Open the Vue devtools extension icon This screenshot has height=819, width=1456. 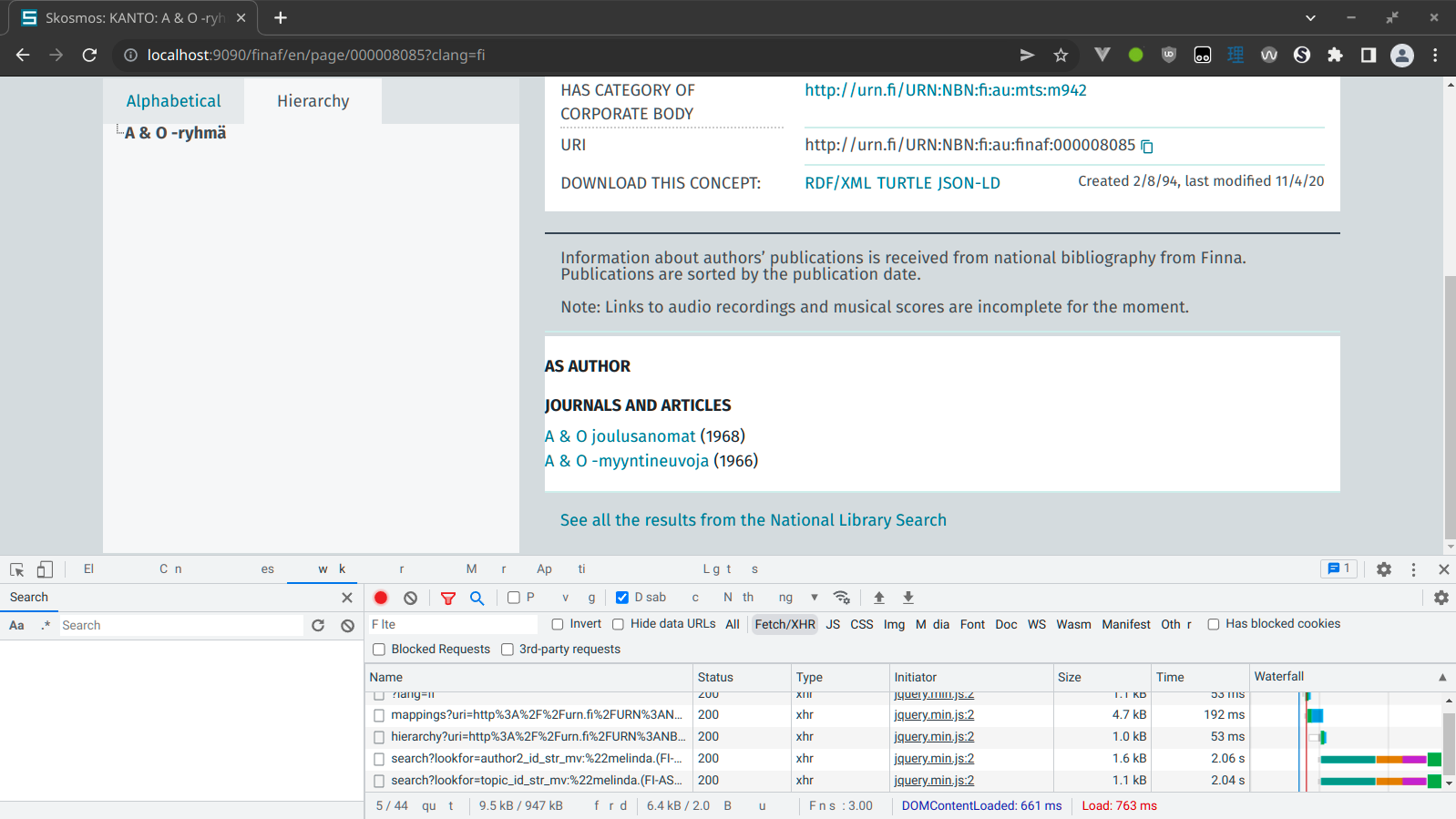(x=1102, y=55)
